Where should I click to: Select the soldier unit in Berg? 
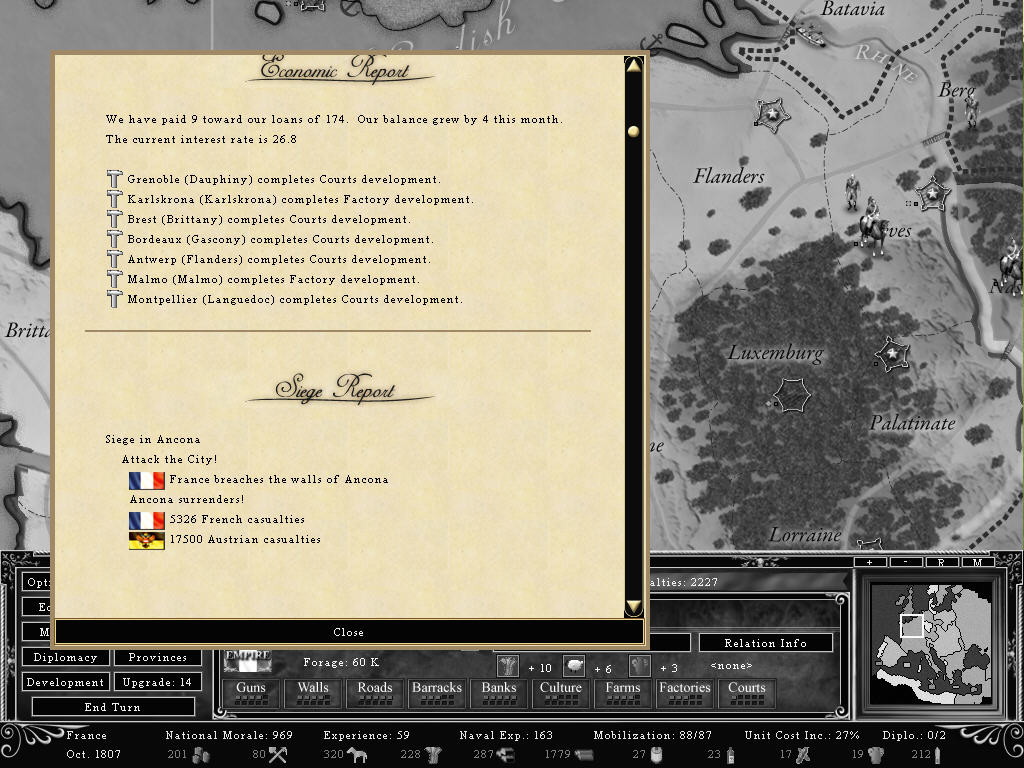(972, 110)
